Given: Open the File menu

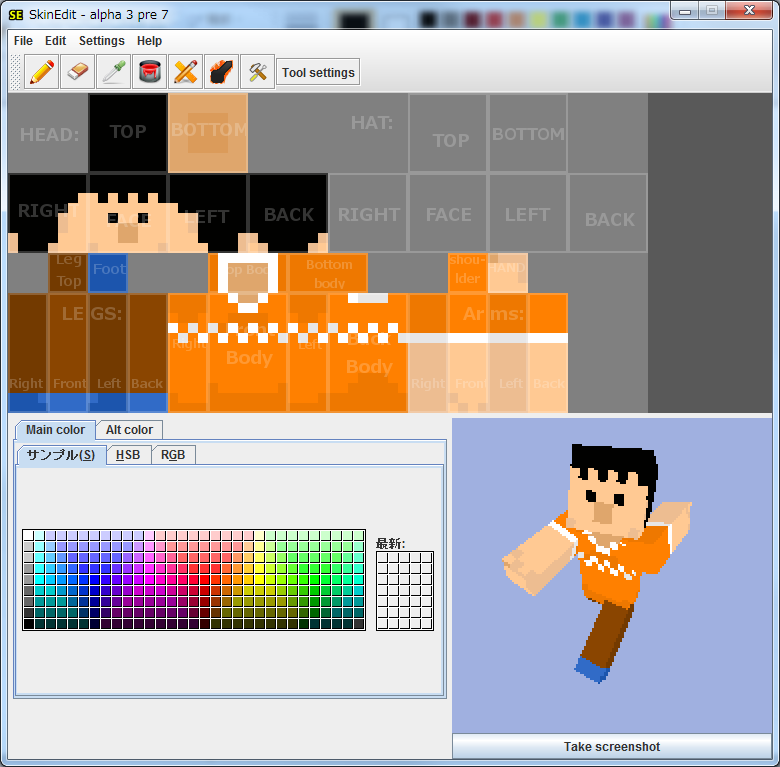Looking at the screenshot, I should point(23,41).
